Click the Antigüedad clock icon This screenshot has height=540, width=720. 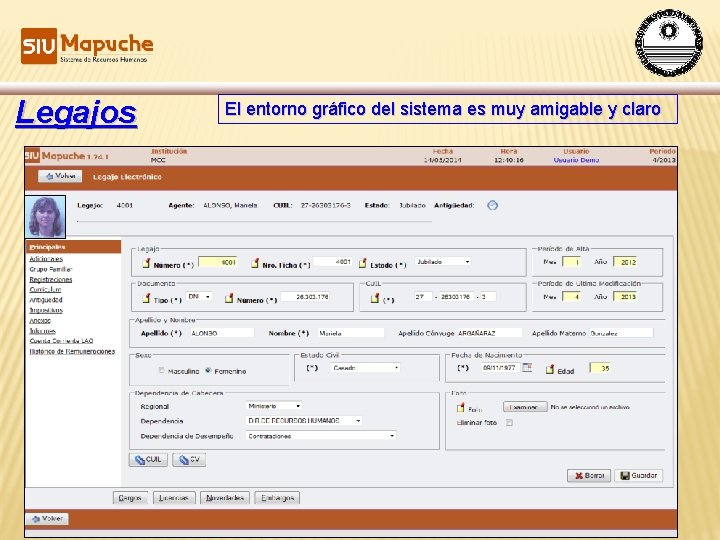(x=492, y=205)
